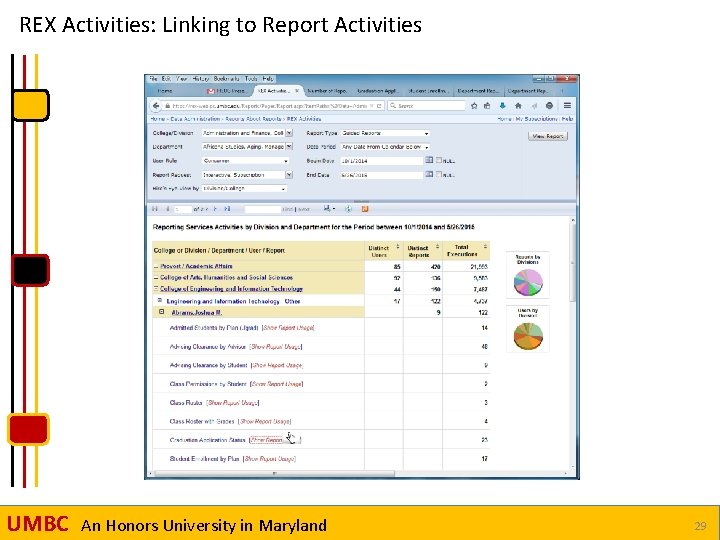720x540 pixels.
Task: Open the Provost / Academic Affairs link
Action: [x=196, y=266]
